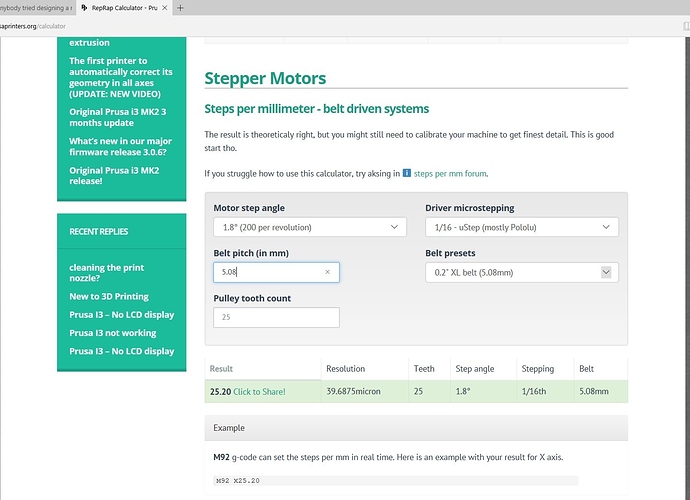Open 'Prusa I3 not working' reply
The height and width of the screenshot is (500, 690).
tap(113, 333)
